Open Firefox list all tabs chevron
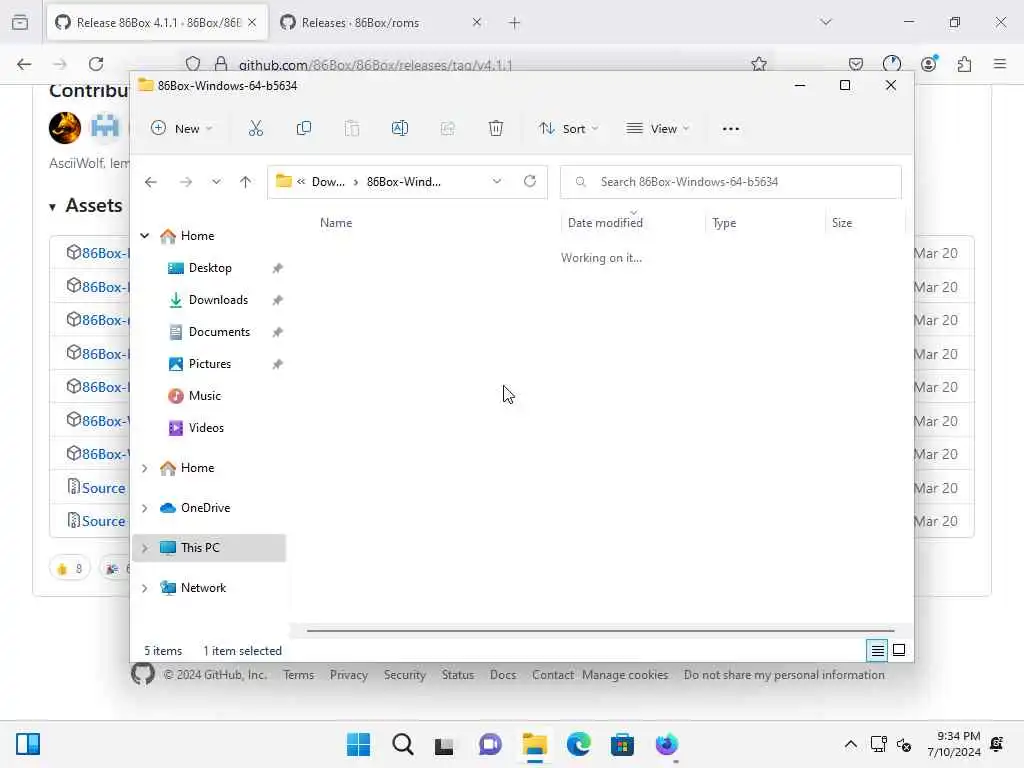 coord(825,22)
